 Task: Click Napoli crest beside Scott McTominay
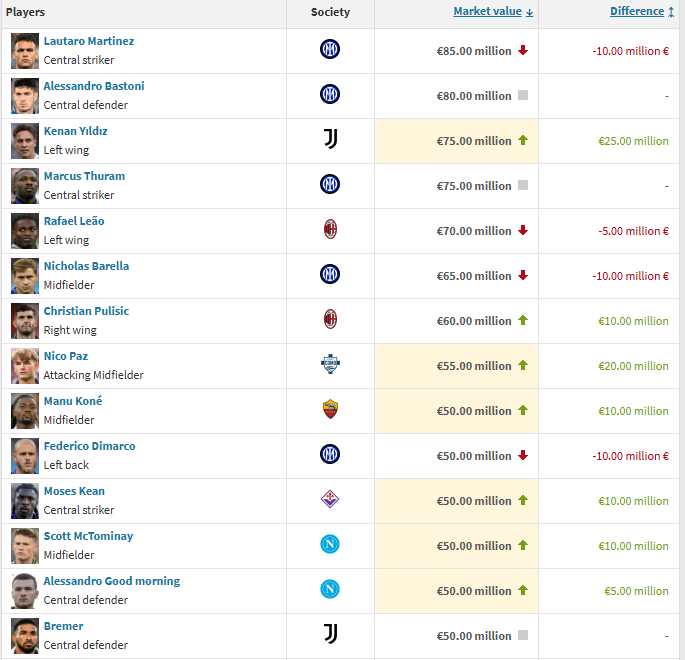330,545
